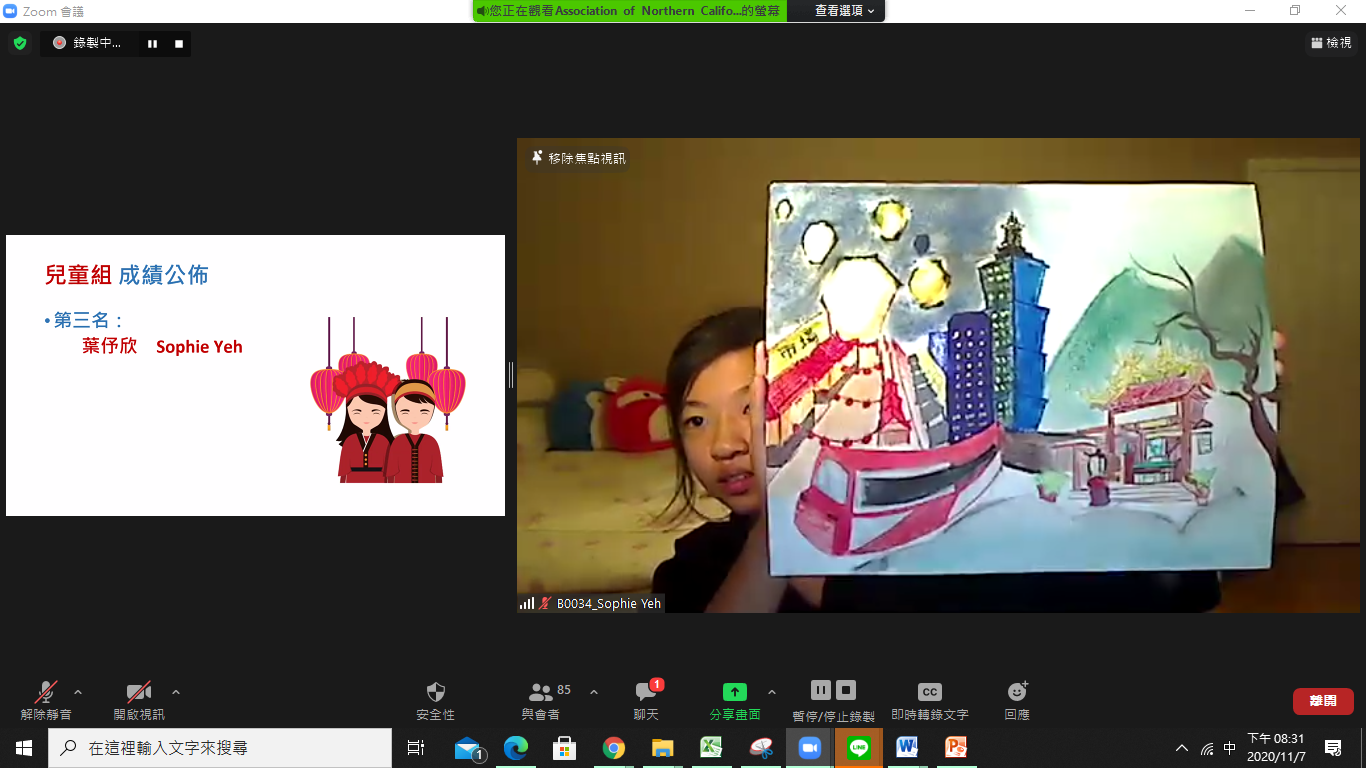Stop recording from the top-left indicator
The height and width of the screenshot is (768, 1366).
point(179,44)
